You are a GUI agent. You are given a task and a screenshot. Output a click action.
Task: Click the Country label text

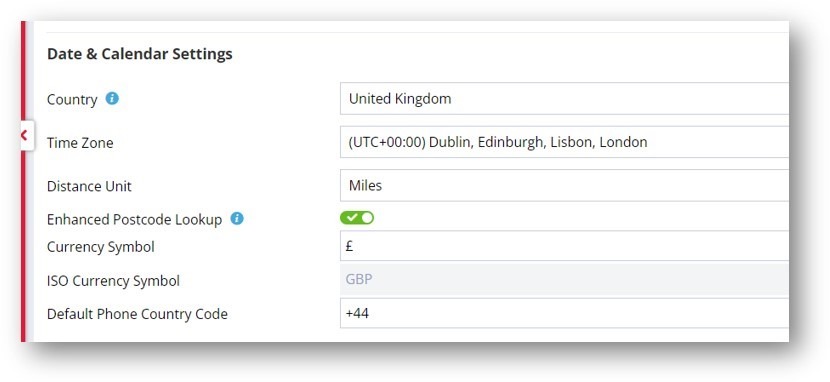coord(72,99)
